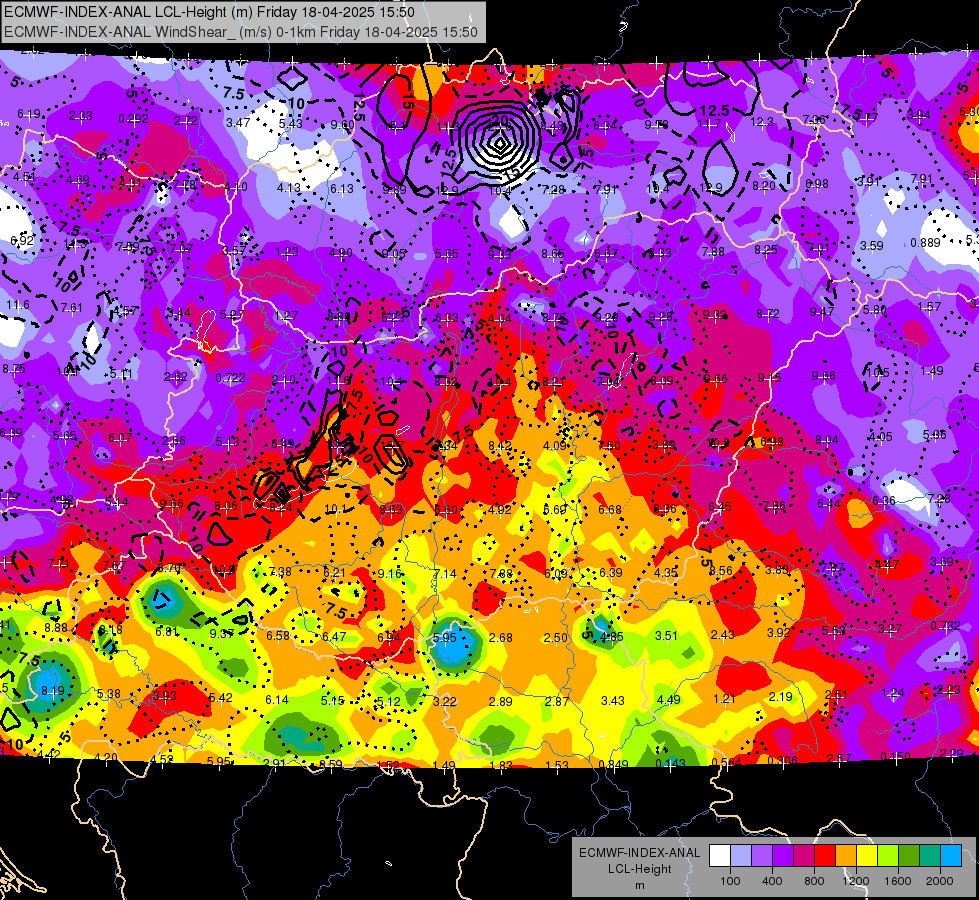979x900 pixels.
Task: Click the wind shear value 8.19
Action: click(52, 691)
